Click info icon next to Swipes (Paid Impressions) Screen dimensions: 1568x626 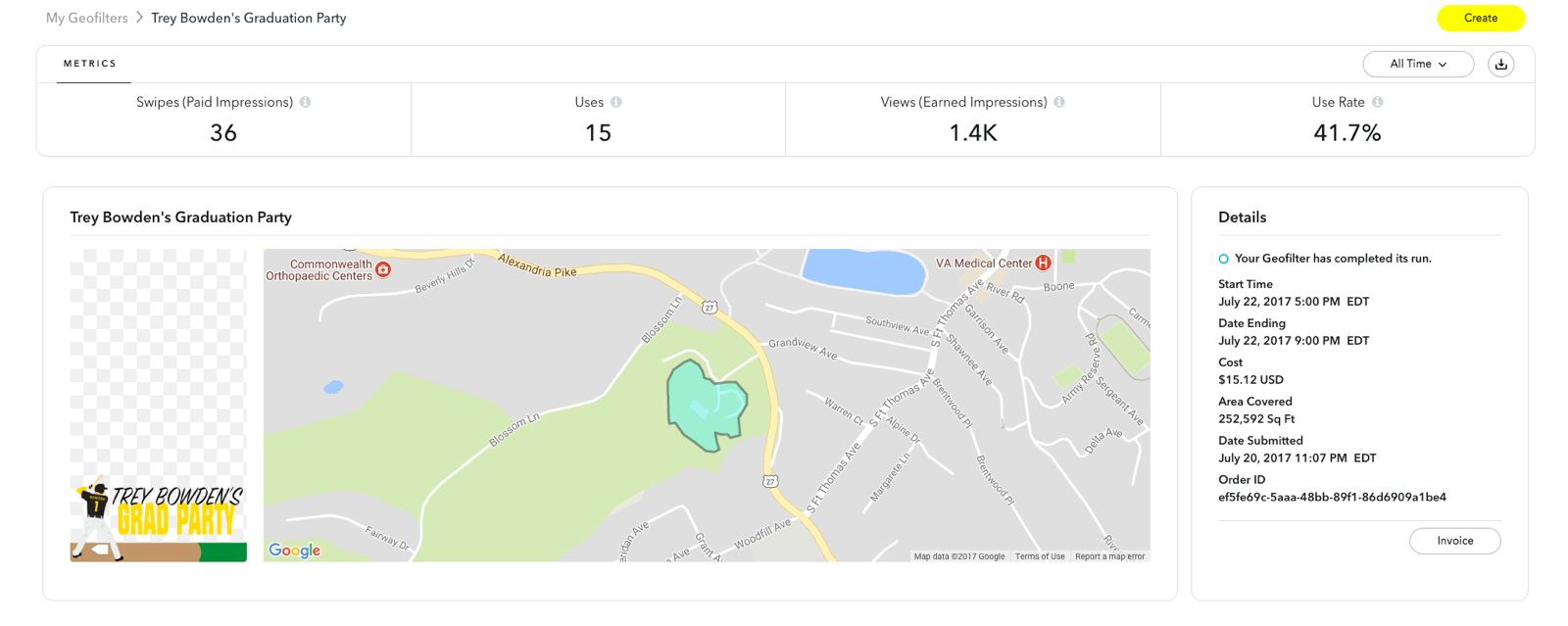pyautogui.click(x=306, y=102)
